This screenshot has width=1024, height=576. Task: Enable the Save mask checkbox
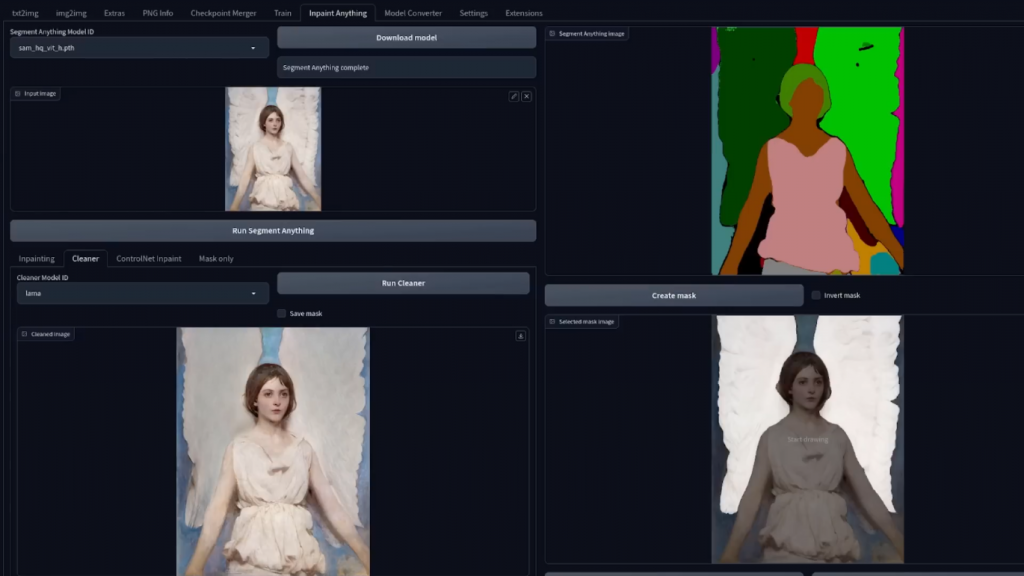tap(282, 314)
